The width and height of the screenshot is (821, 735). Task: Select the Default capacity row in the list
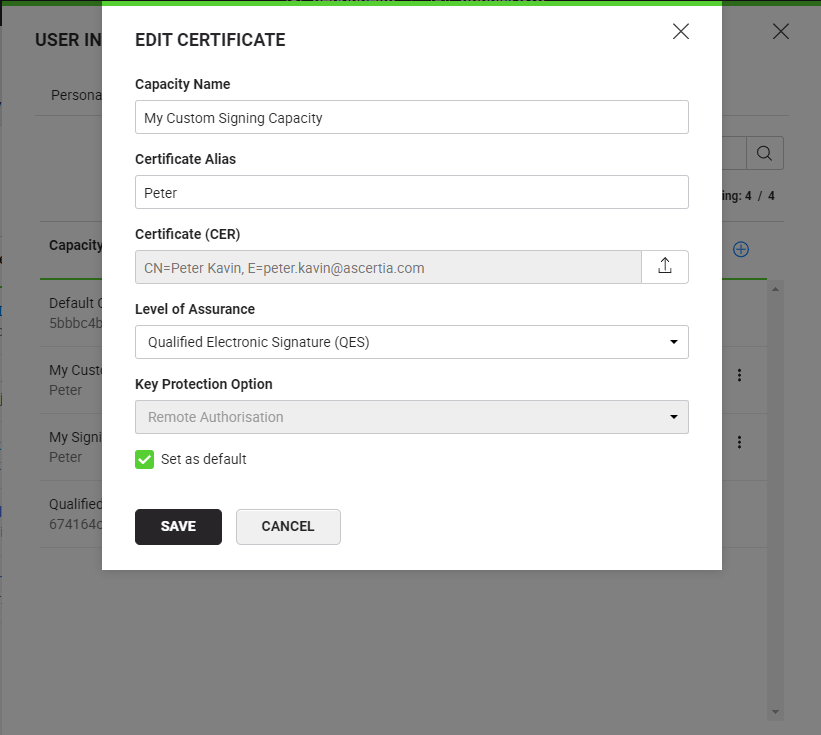(70, 312)
